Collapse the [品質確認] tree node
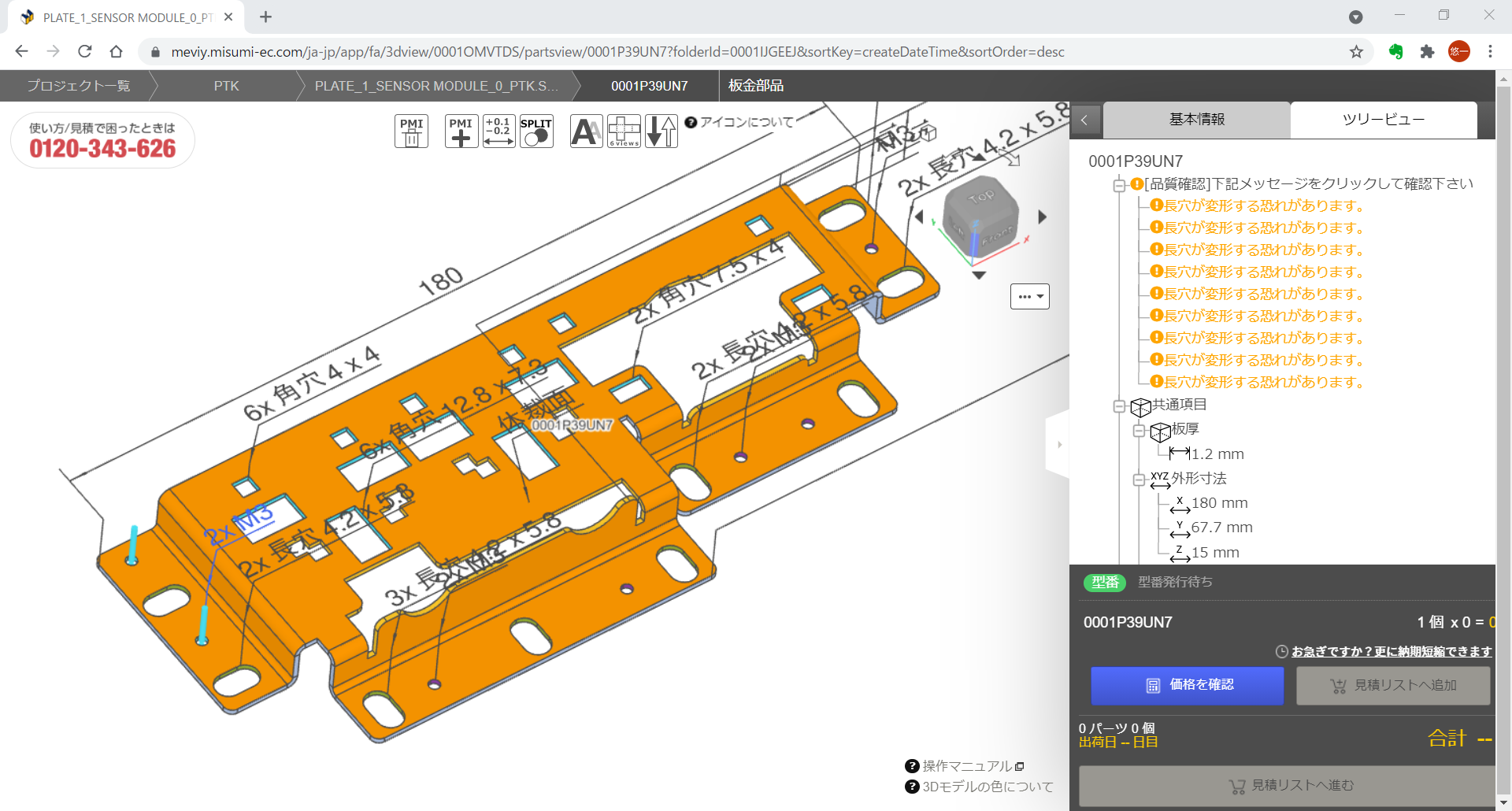Viewport: 1512px width, 811px height. [1119, 186]
